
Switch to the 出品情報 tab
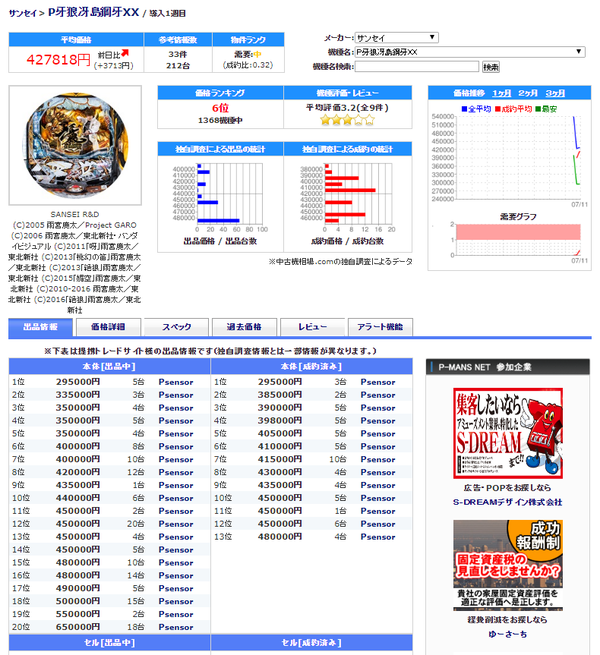(41, 327)
